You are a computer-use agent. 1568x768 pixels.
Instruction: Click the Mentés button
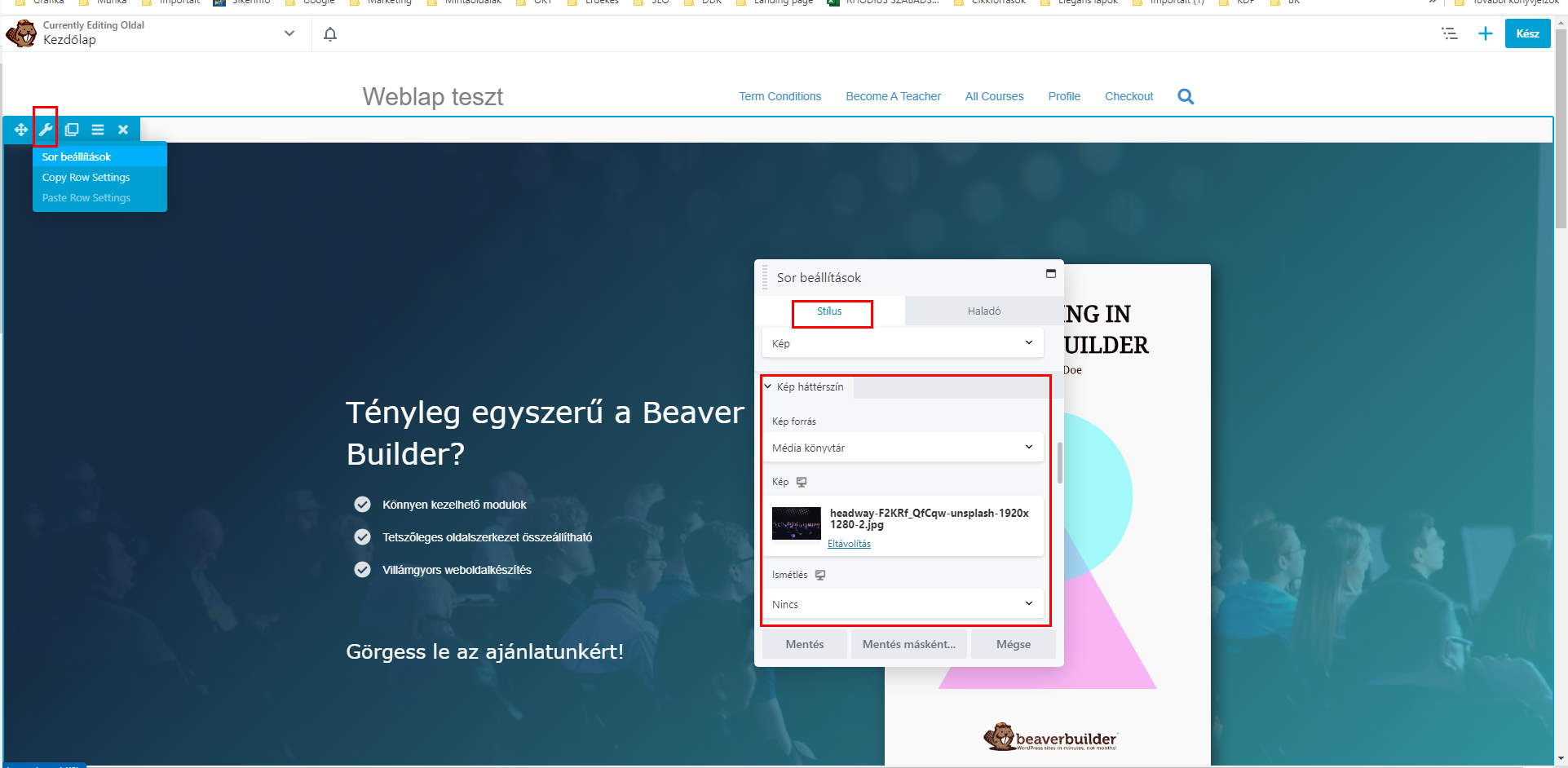click(805, 644)
